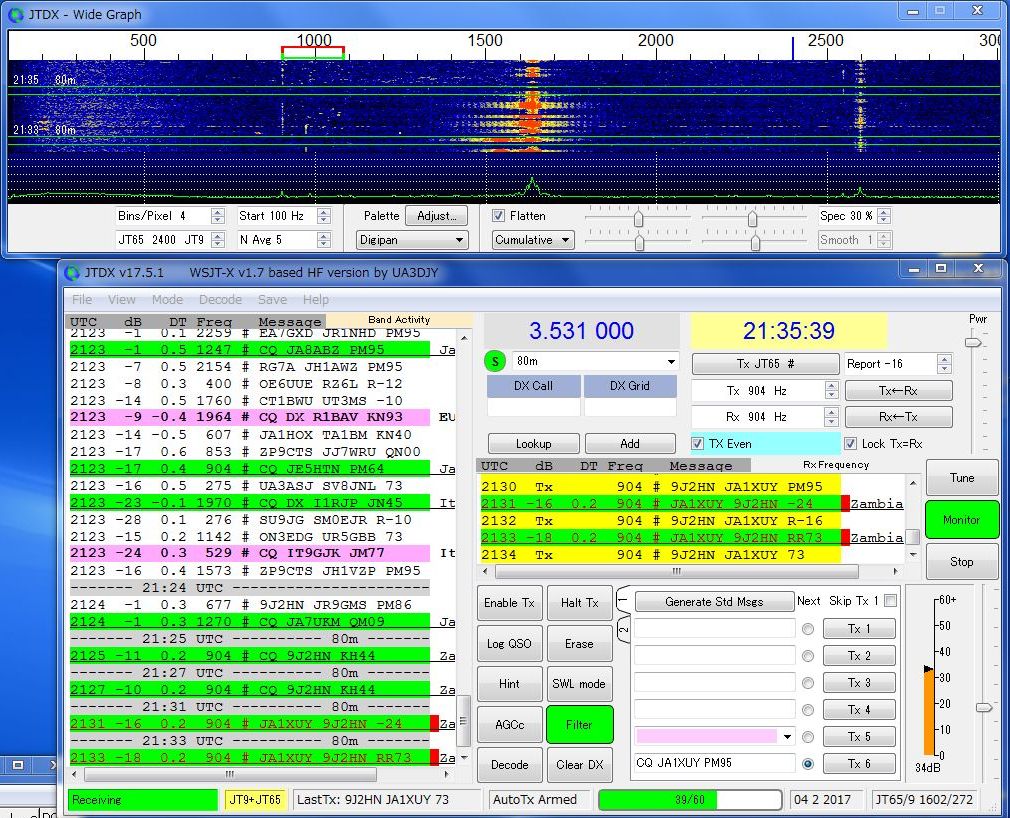Click the Pwr slider handle
This screenshot has height=818, width=1010.
click(972, 342)
